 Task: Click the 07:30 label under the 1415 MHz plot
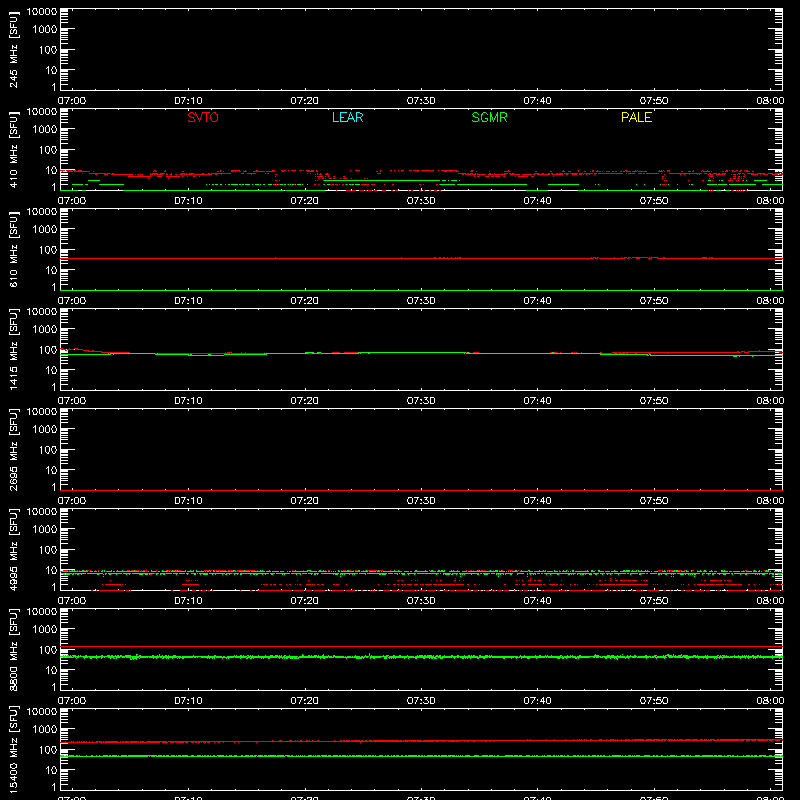(x=421, y=401)
